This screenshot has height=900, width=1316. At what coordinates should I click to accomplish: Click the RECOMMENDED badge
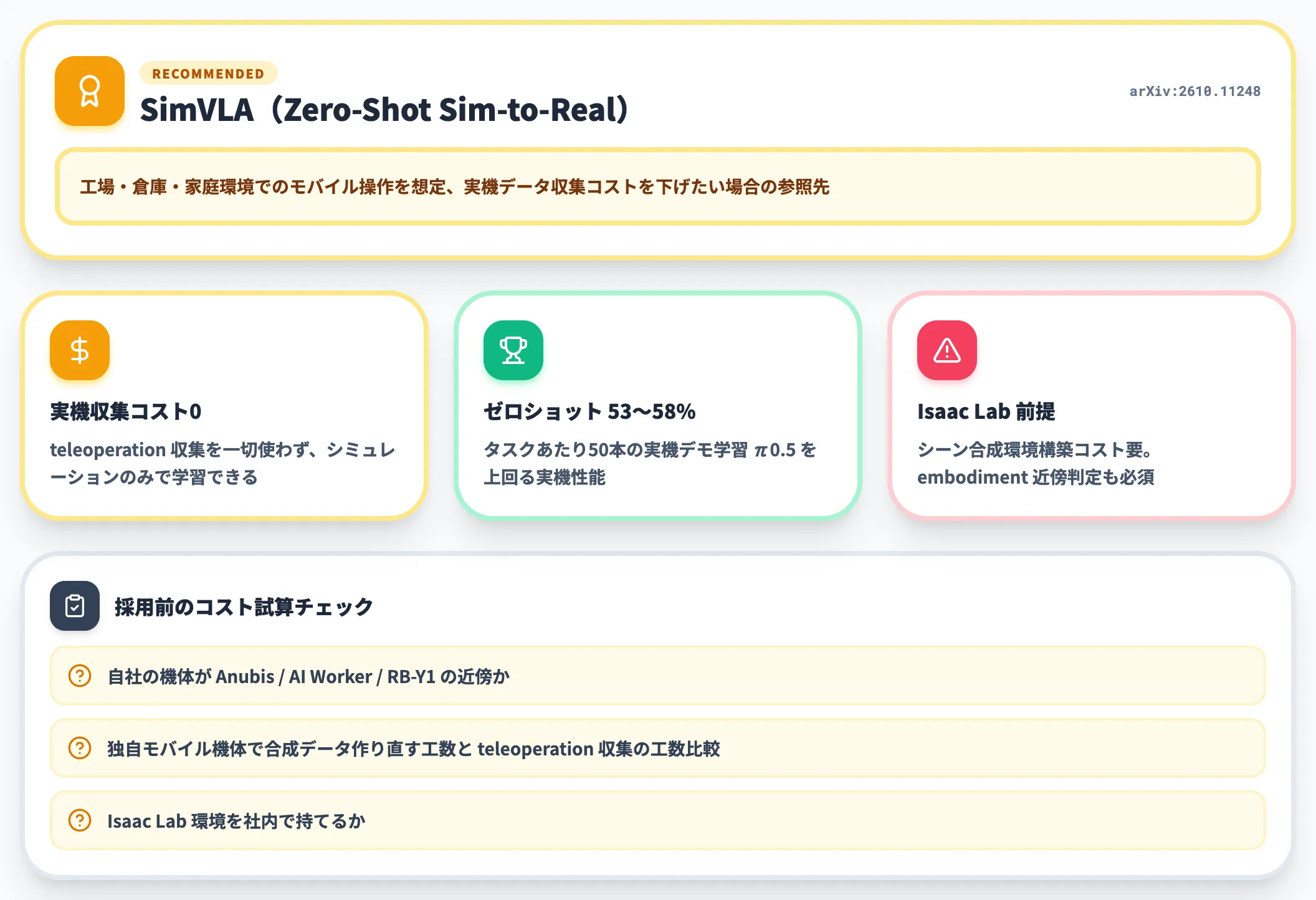[x=209, y=74]
